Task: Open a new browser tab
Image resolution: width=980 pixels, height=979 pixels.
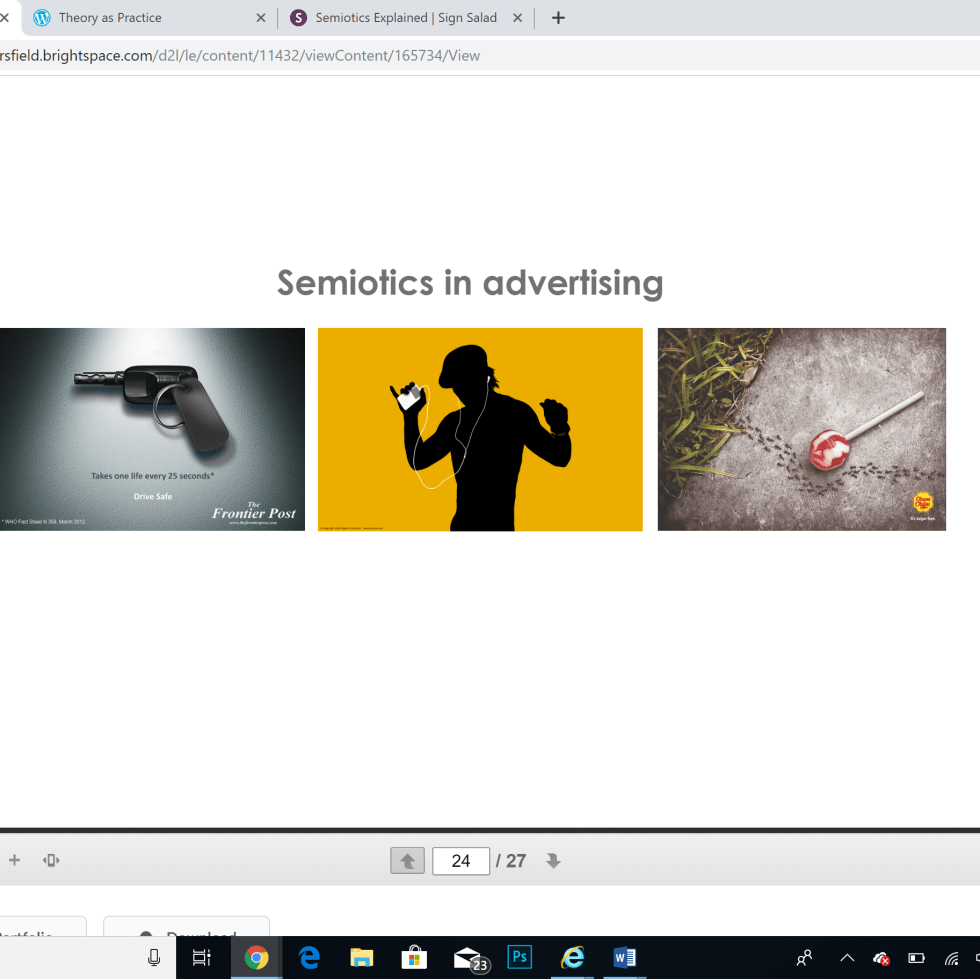Action: click(558, 18)
